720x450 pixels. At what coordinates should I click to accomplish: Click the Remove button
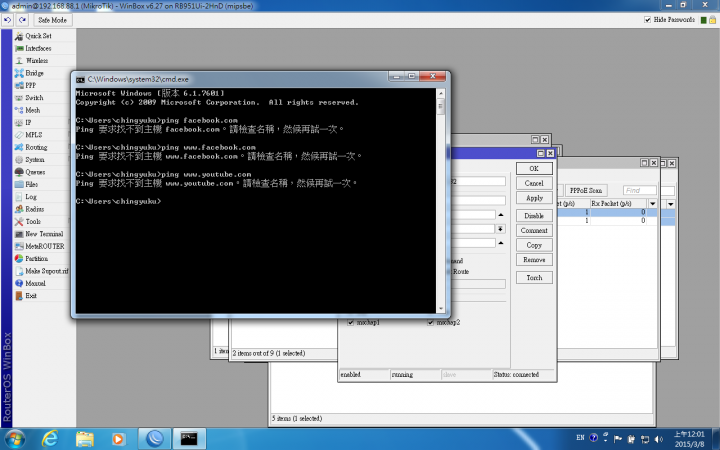pyautogui.click(x=534, y=260)
